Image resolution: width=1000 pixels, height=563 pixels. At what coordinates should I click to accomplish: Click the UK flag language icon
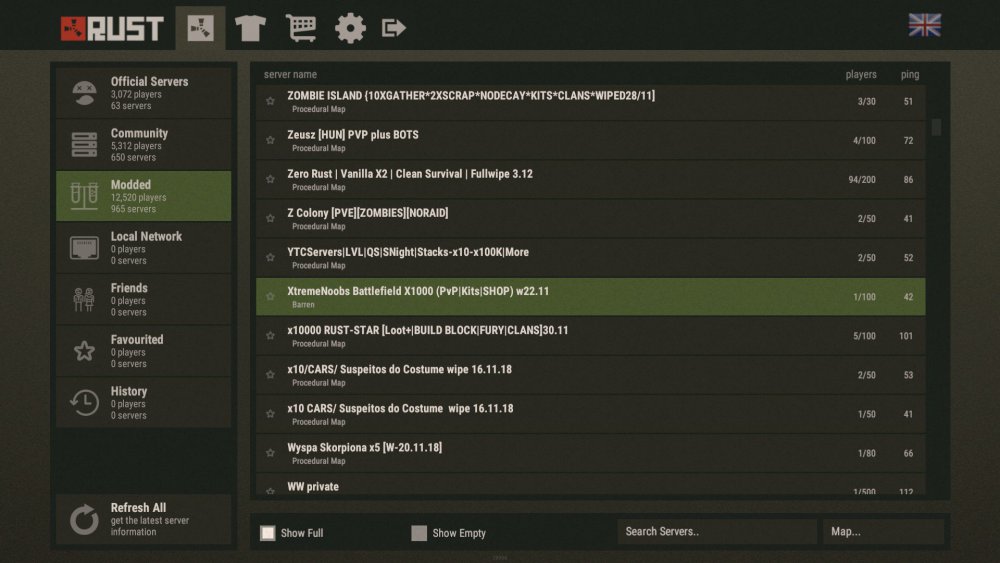(924, 26)
